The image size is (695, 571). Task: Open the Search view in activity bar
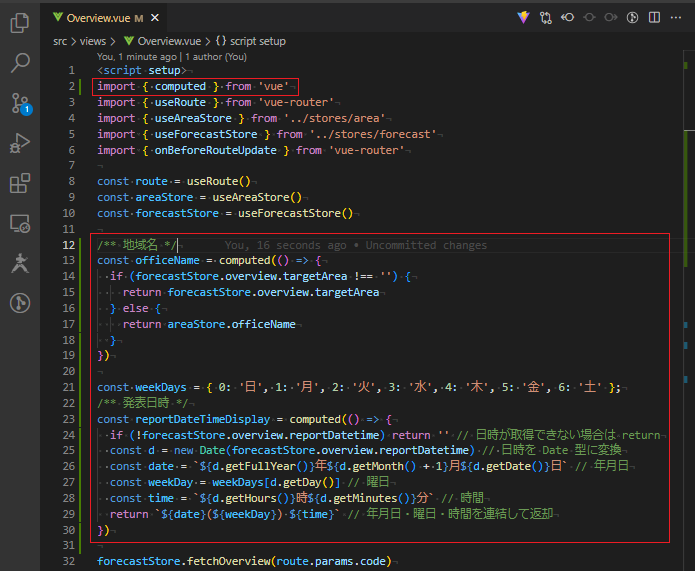point(20,63)
